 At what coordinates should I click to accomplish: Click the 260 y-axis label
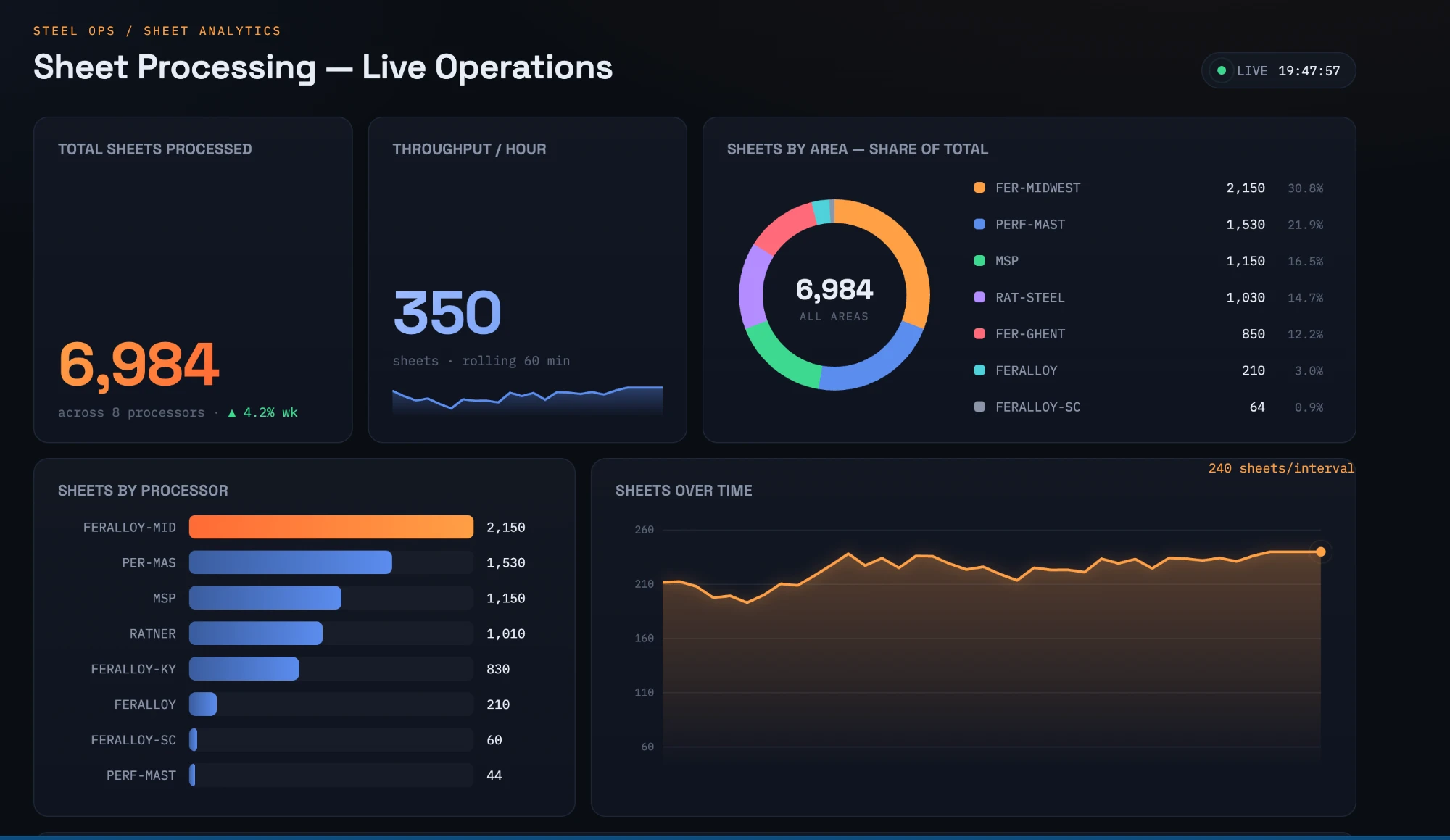(x=645, y=530)
